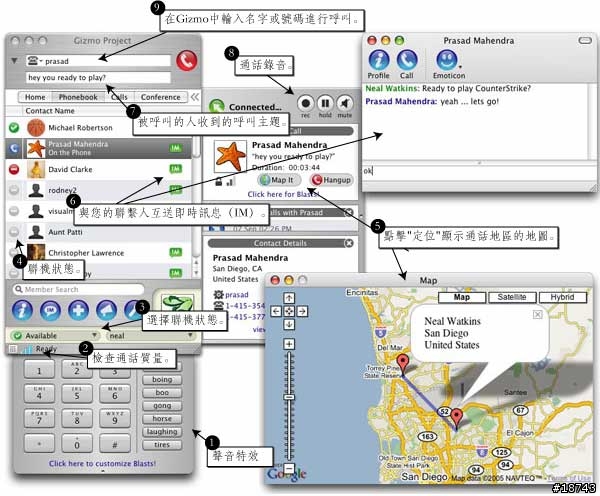Play the boing sound blast
The width and height of the screenshot is (600, 496).
[x=162, y=379]
